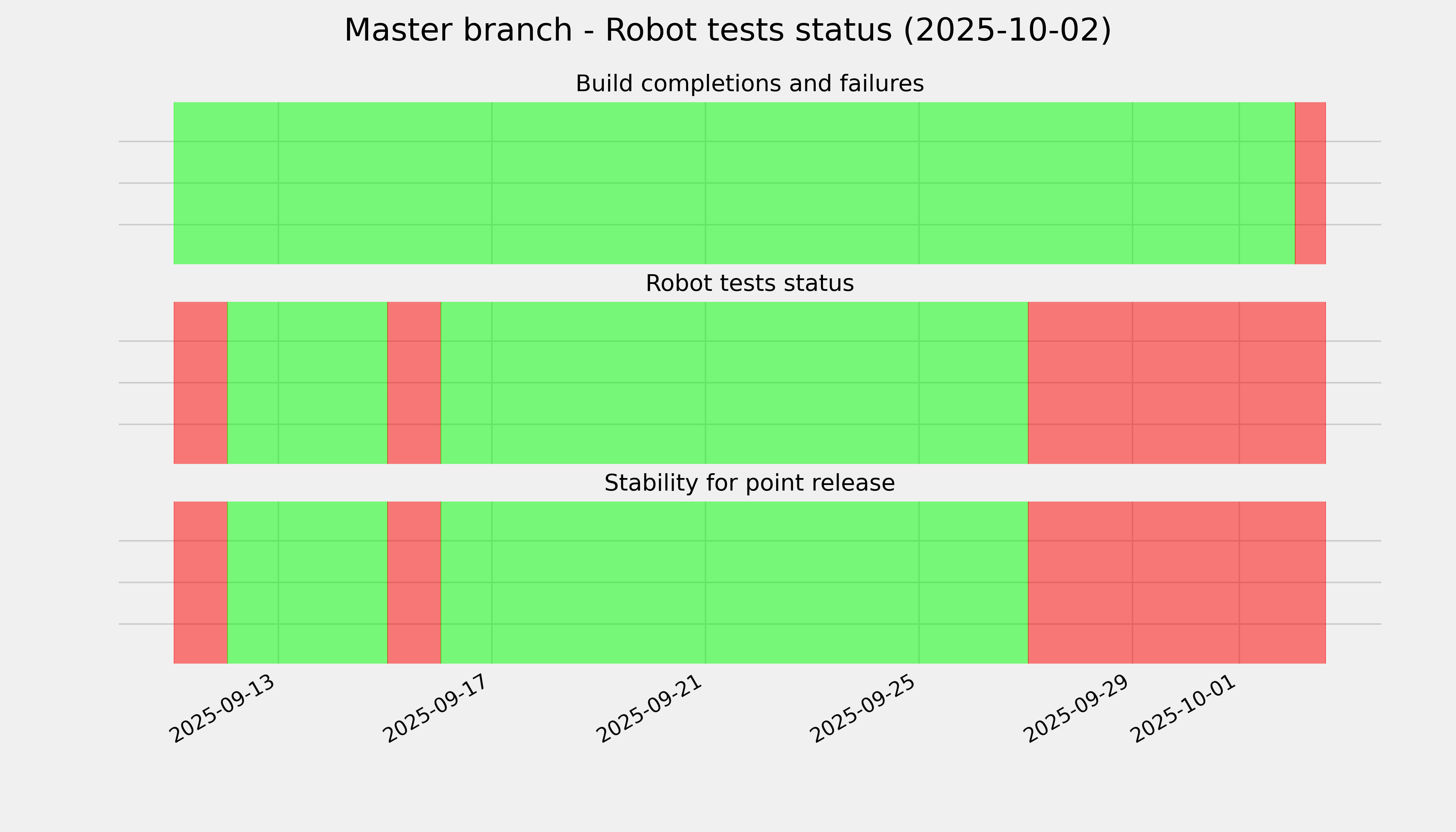Click the first red segment in Robot tests status
This screenshot has height=832, width=1456.
201,383
